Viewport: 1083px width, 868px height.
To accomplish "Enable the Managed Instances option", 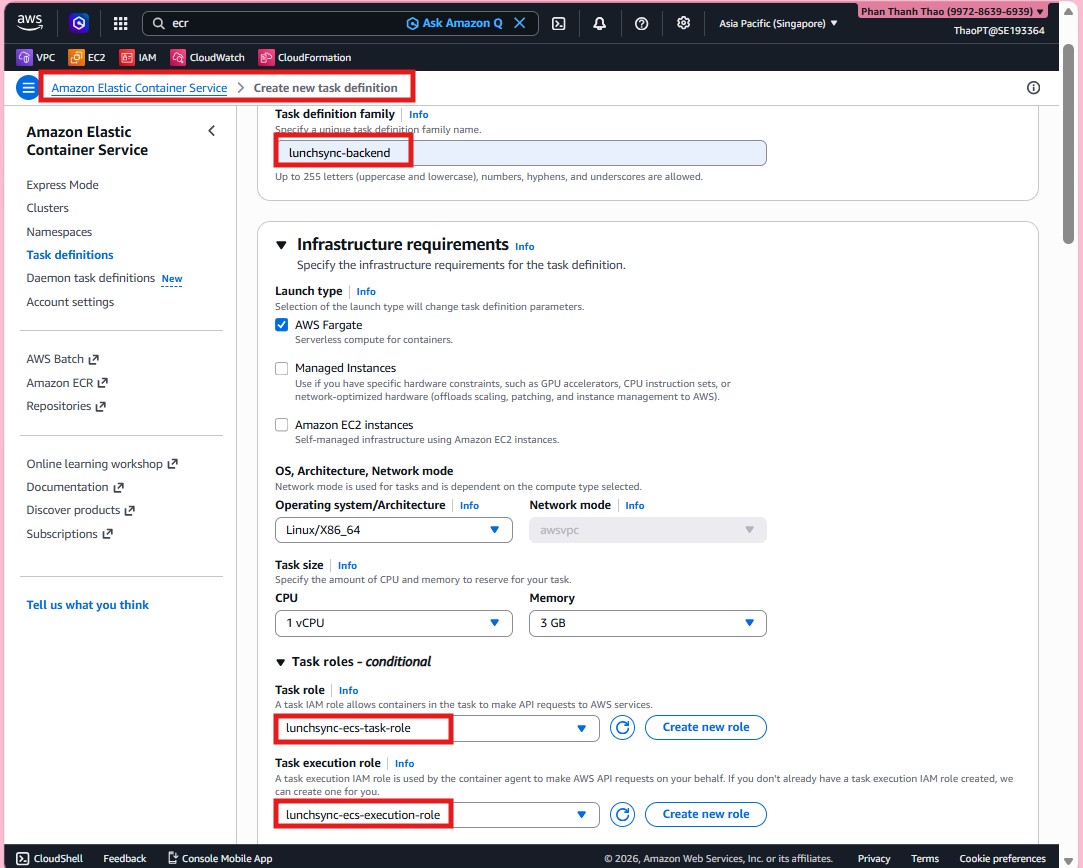I will 281,368.
